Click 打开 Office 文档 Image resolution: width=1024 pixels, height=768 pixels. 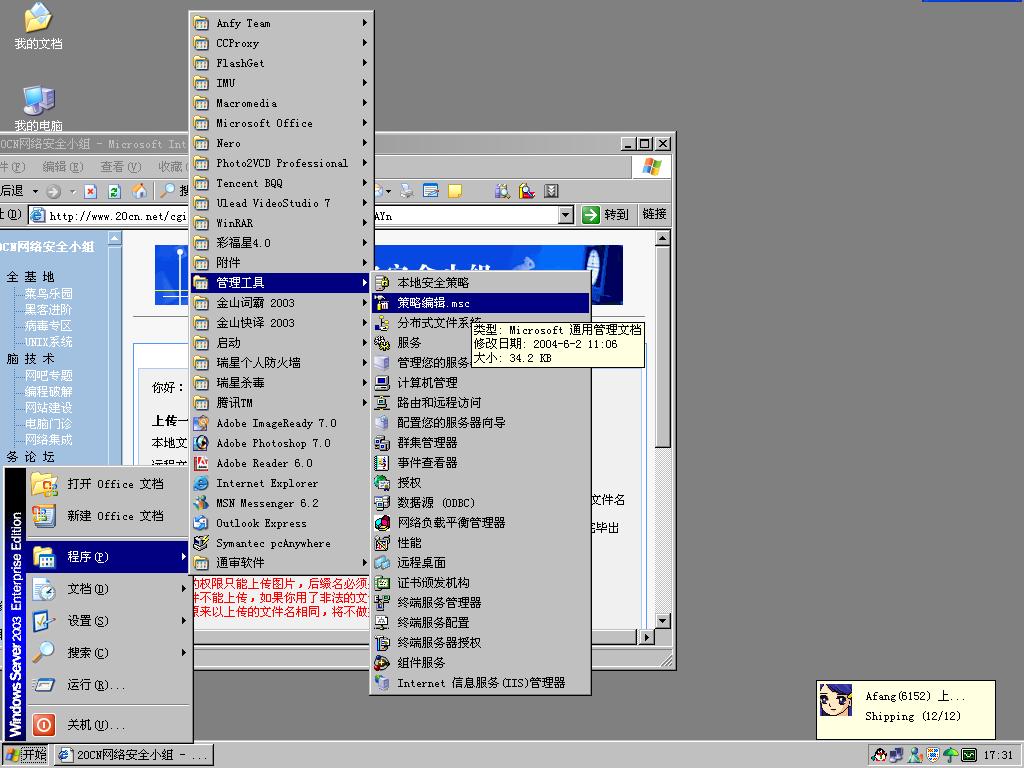pyautogui.click(x=109, y=485)
